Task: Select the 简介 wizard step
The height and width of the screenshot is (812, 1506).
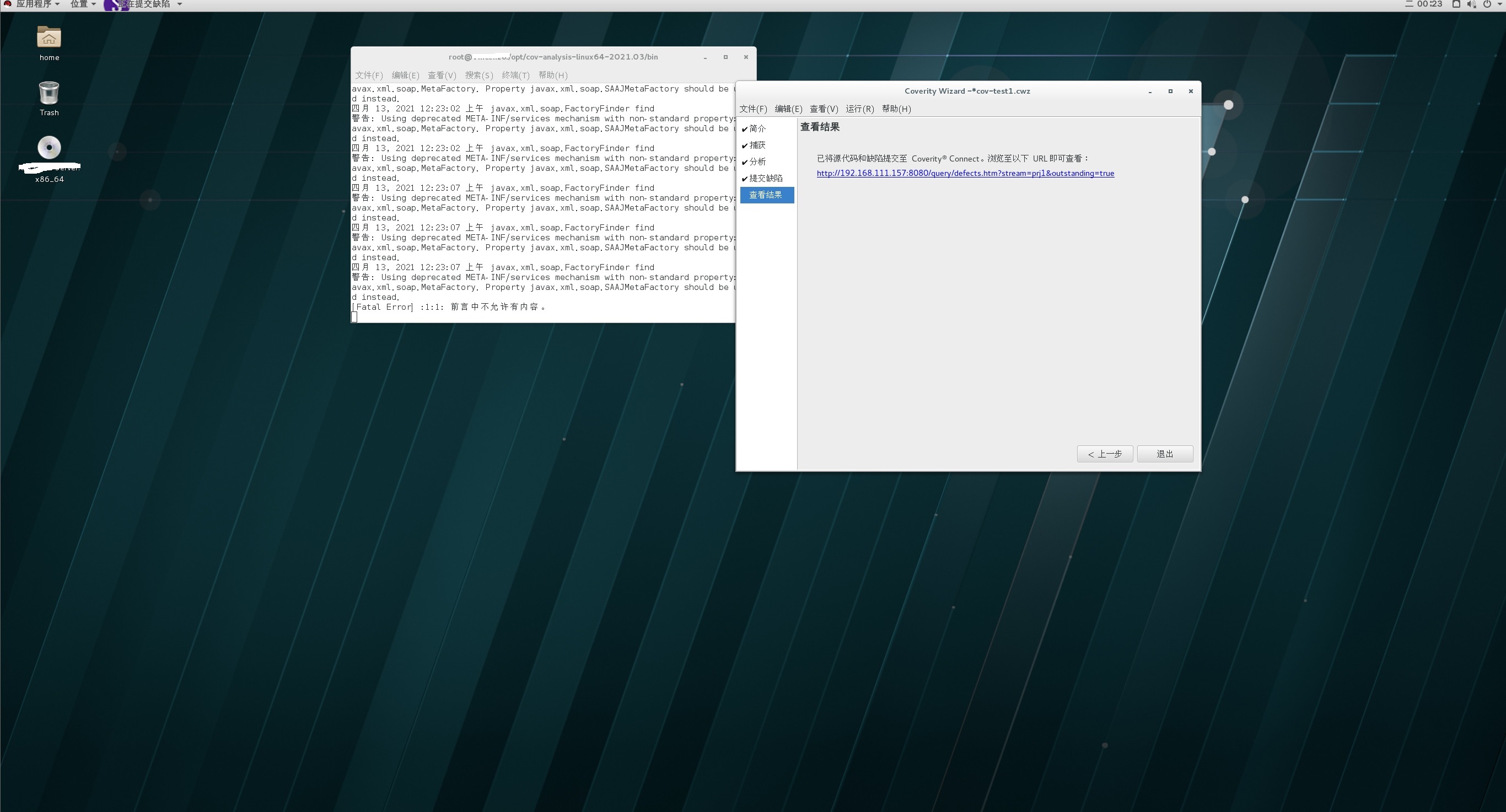Action: (x=757, y=128)
